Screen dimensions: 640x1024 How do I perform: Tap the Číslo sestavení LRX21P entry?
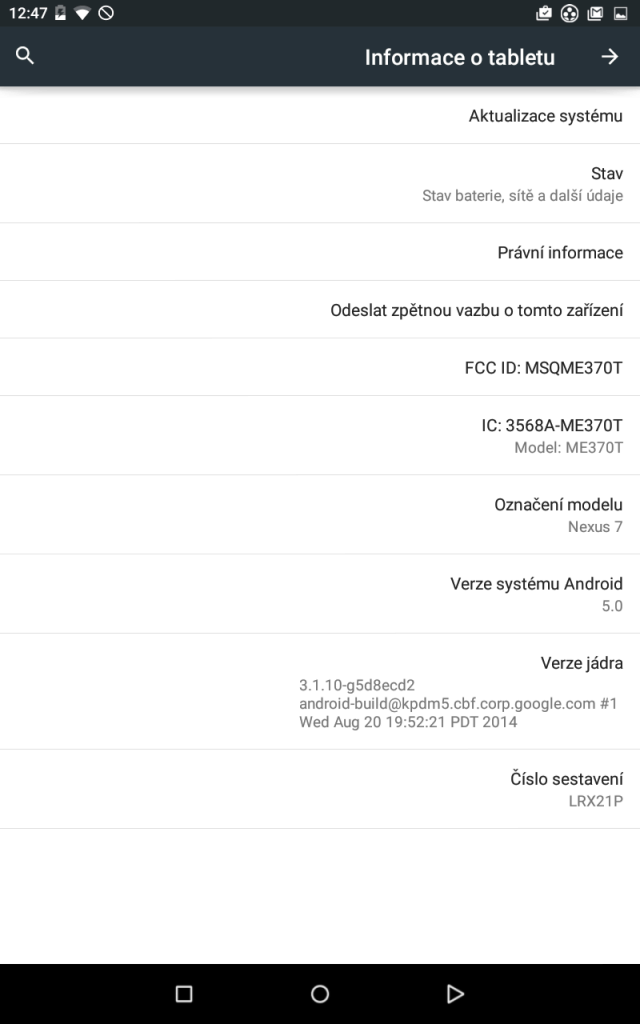[x=320, y=789]
